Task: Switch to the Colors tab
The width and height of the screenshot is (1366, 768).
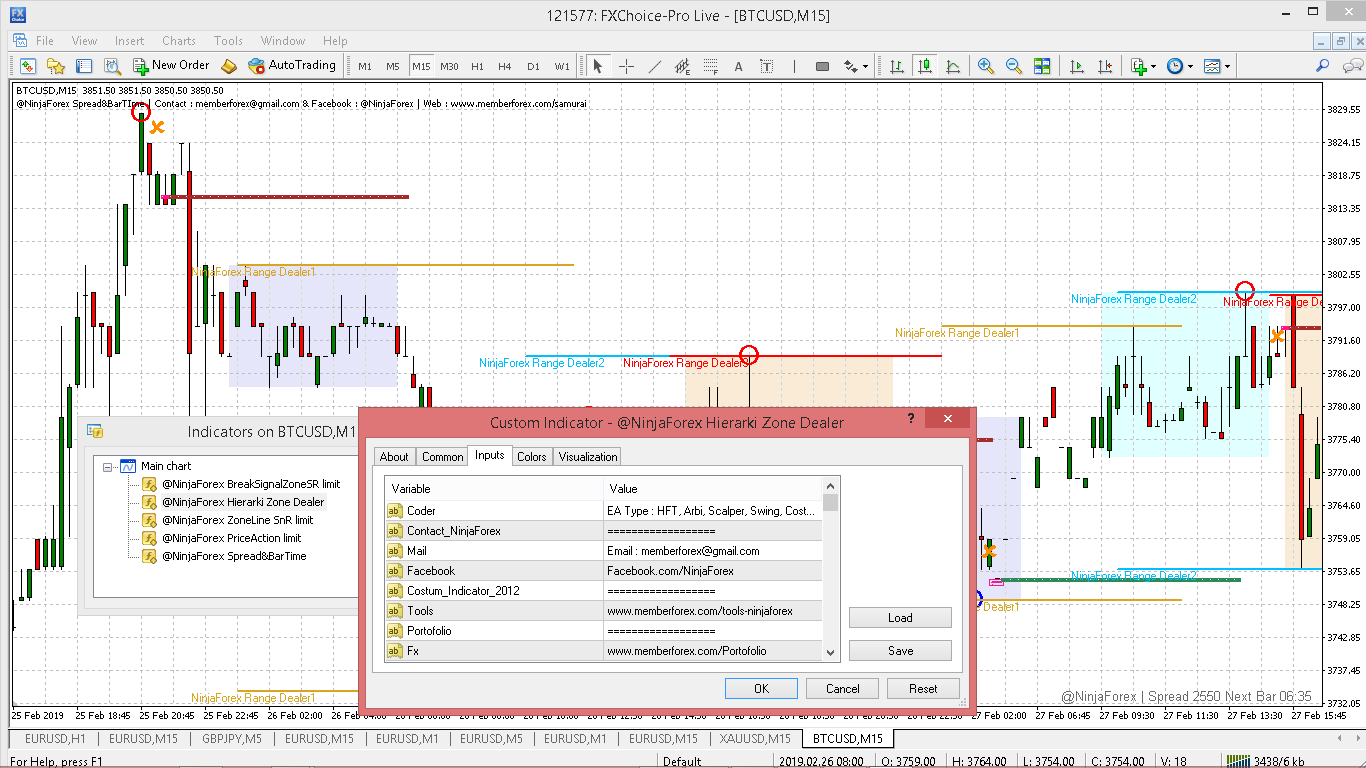Action: pos(531,457)
